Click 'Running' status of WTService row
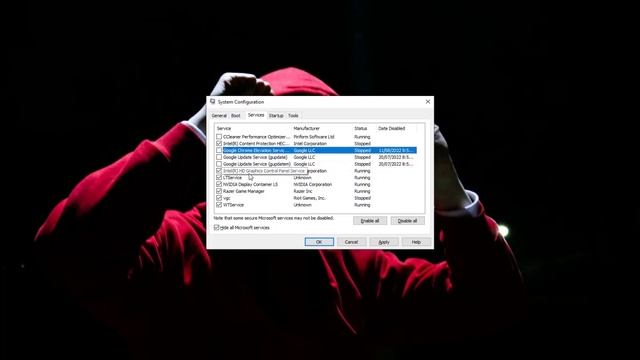 pos(362,205)
